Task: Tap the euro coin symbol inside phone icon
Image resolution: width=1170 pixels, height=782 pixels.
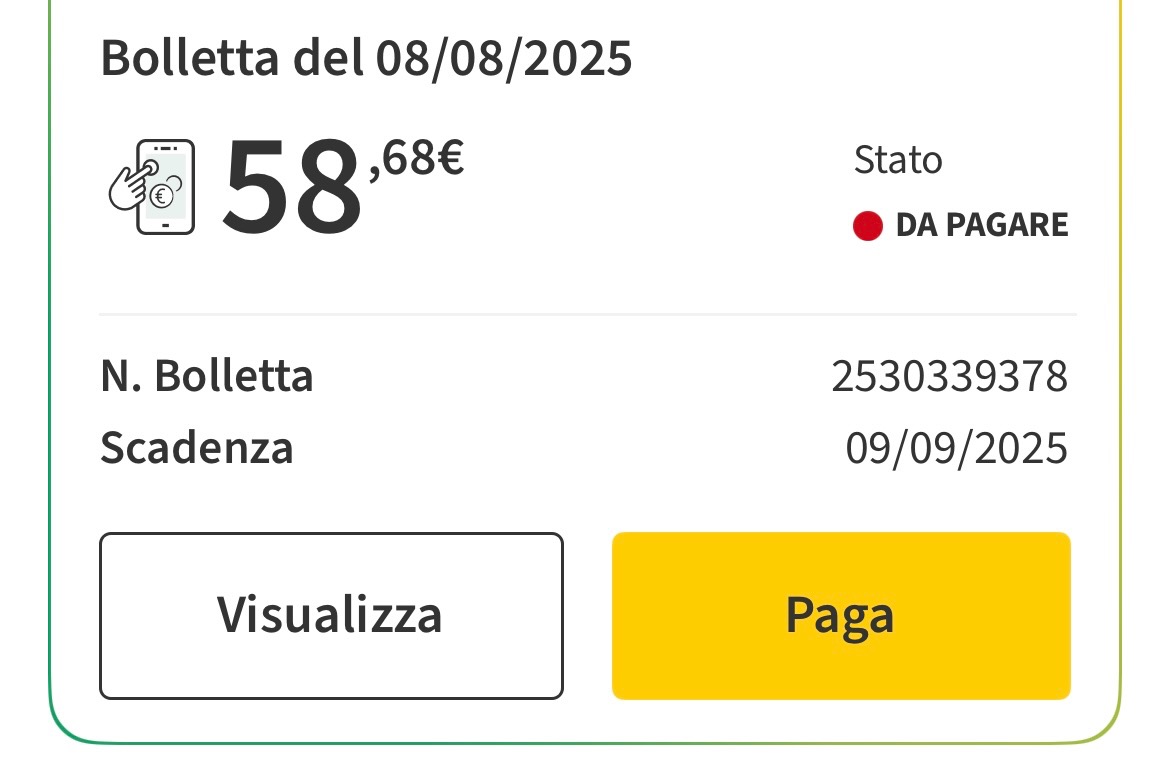Action: 161,196
